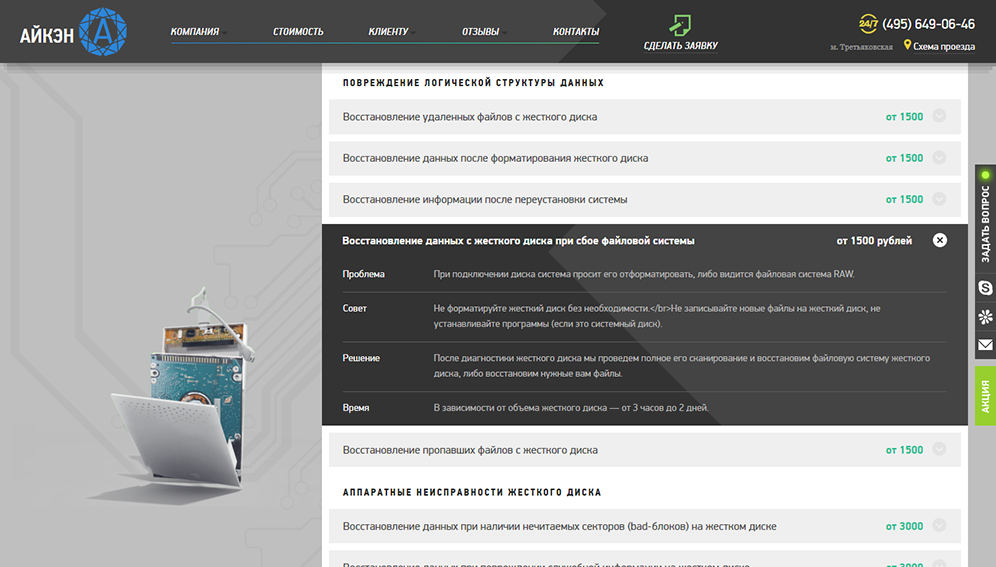Open the Контакты page
The width and height of the screenshot is (996, 567).
(x=576, y=31)
